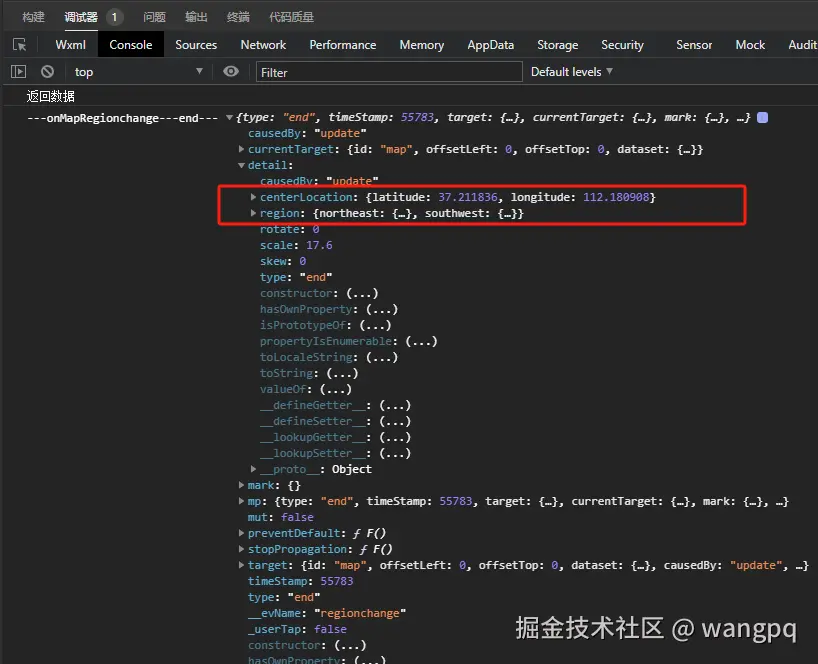This screenshot has width=818, height=664.
Task: Select the Console tab
Action: pyautogui.click(x=130, y=45)
